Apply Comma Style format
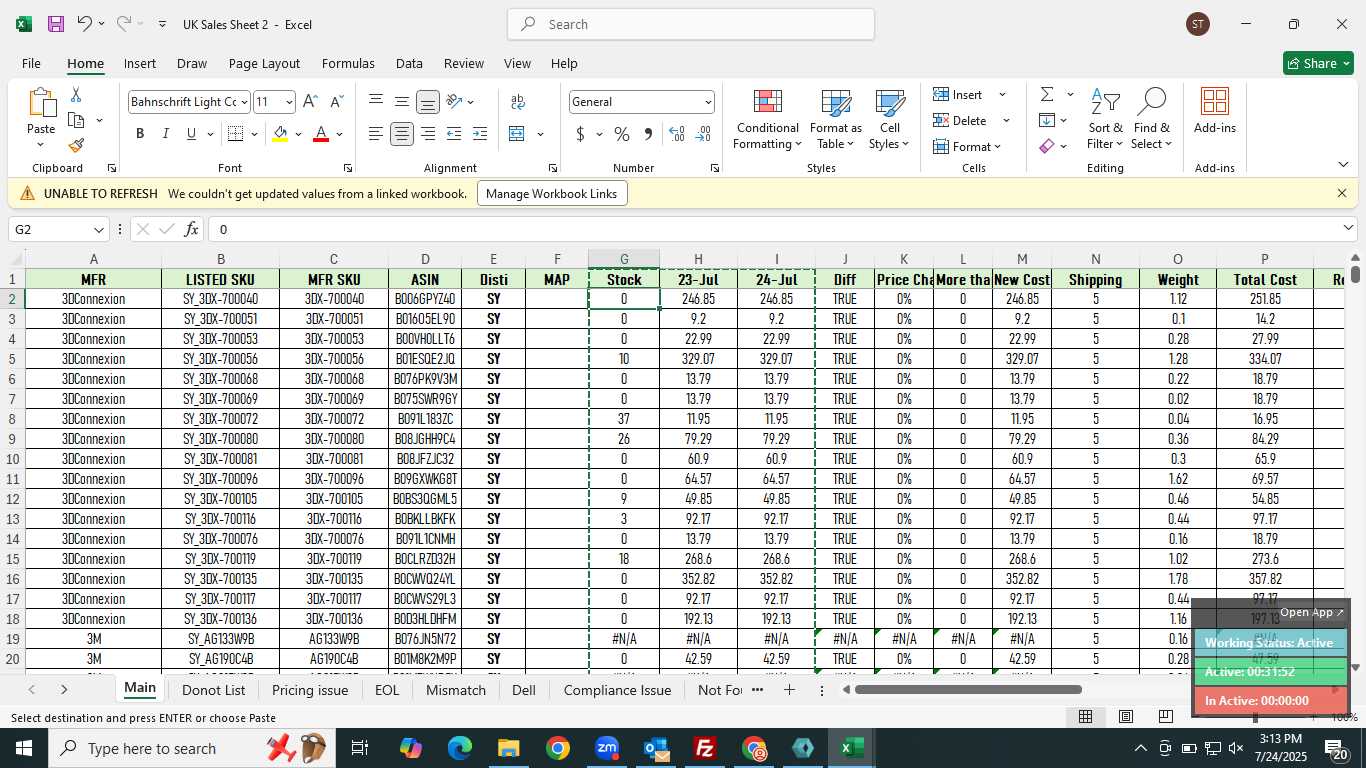Viewport: 1366px width, 768px height. (648, 134)
